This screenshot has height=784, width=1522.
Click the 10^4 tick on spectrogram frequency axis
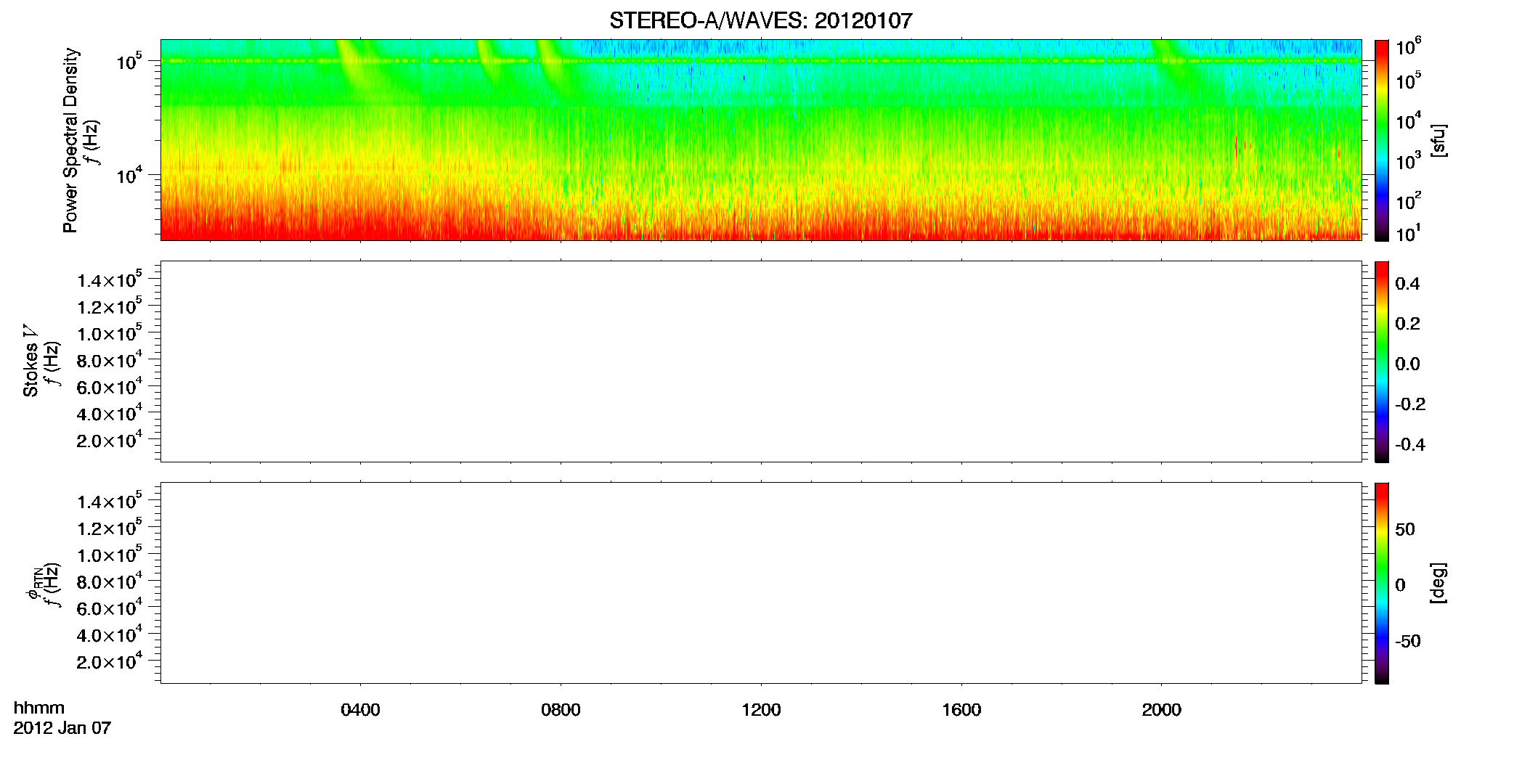pos(129,175)
